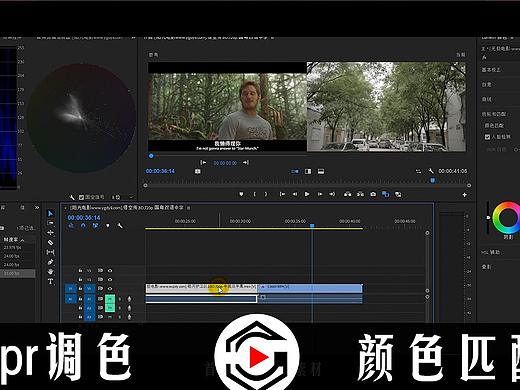This screenshot has width=520, height=390.
Task: Click the Add Marker button in monitor
Action: coord(241,194)
